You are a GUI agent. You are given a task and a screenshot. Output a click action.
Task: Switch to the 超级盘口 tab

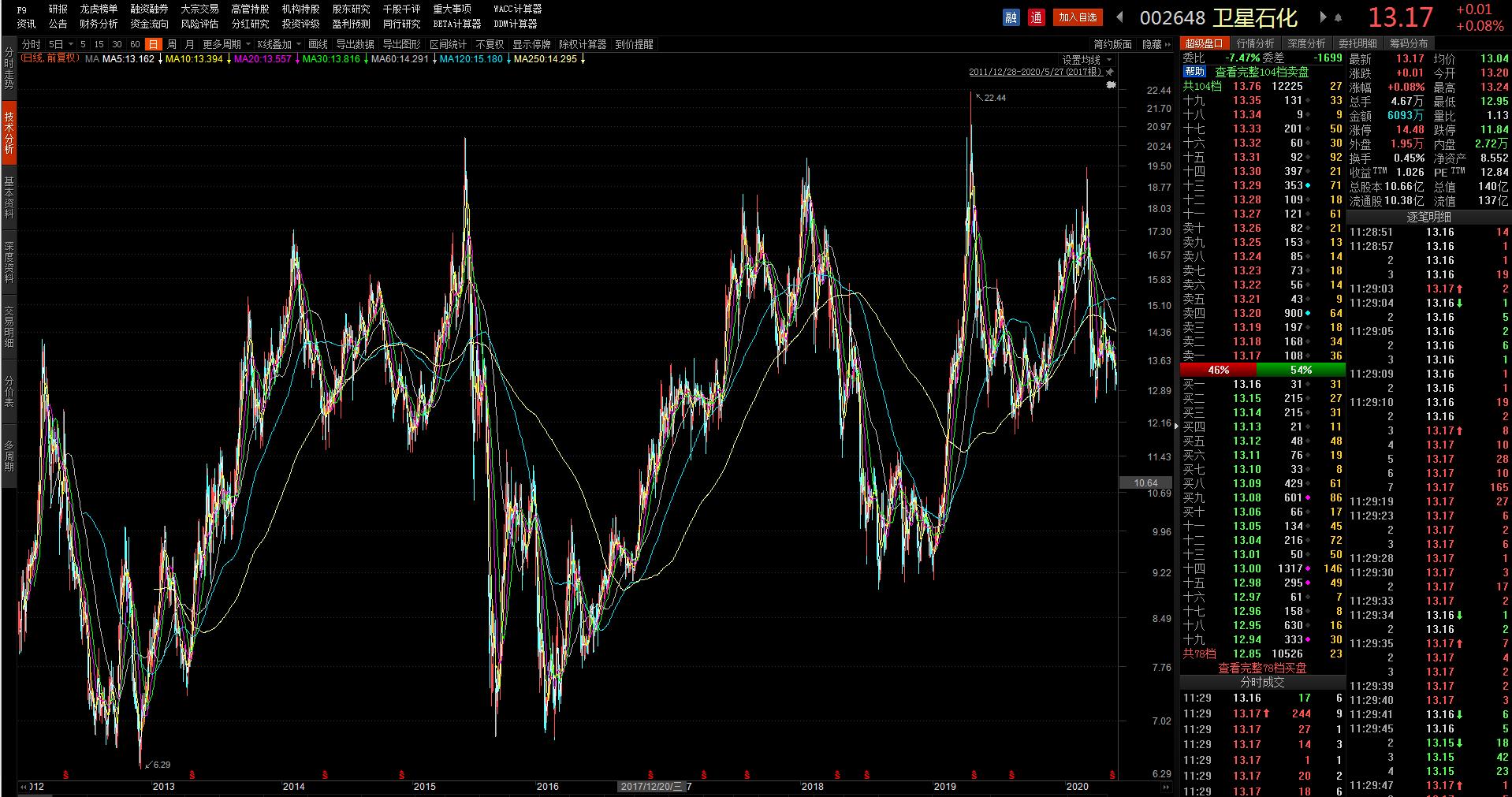[1204, 43]
